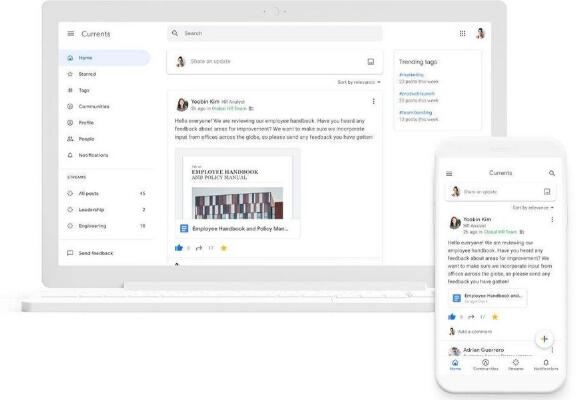Click the Home house icon in the laptop sidebar
Image resolution: width=580 pixels, height=400 pixels.
[x=70, y=58]
